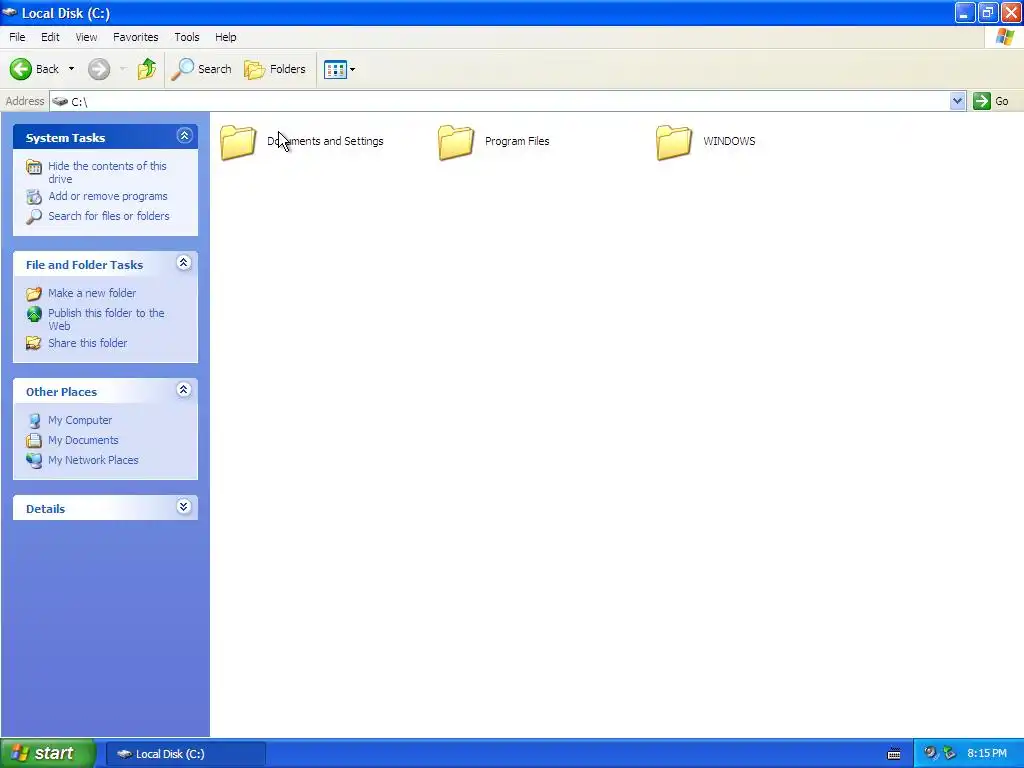The width and height of the screenshot is (1024, 768).
Task: Open My Documents from Other Places
Action: point(83,440)
